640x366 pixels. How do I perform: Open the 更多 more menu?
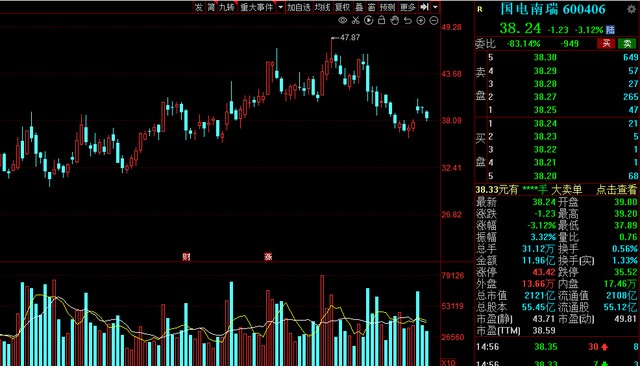[407, 7]
